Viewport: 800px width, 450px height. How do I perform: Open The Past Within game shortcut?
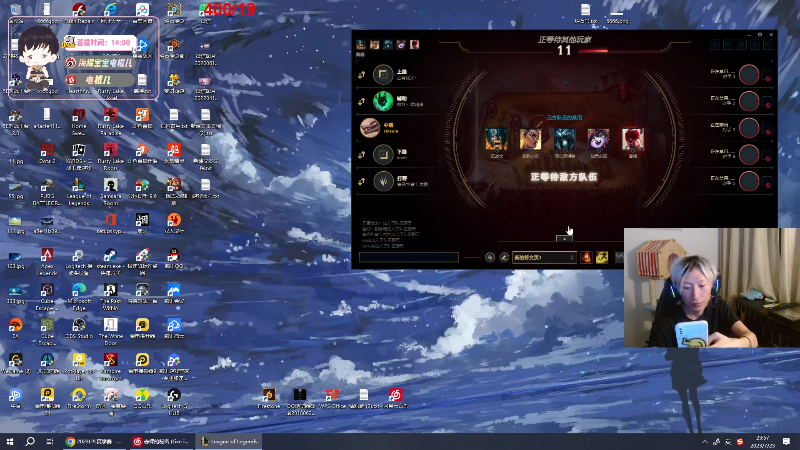coord(111,296)
